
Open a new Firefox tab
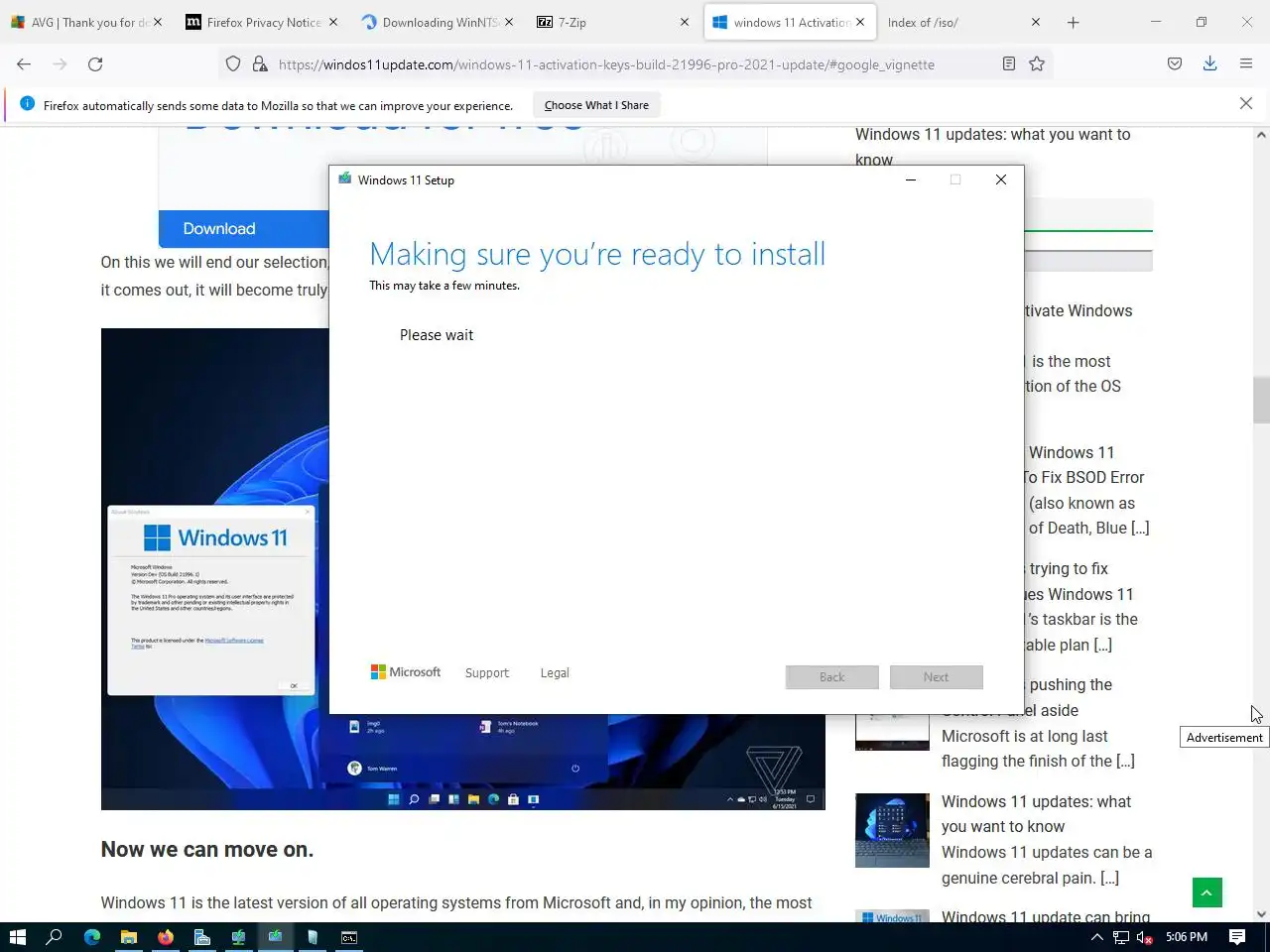point(1073,22)
